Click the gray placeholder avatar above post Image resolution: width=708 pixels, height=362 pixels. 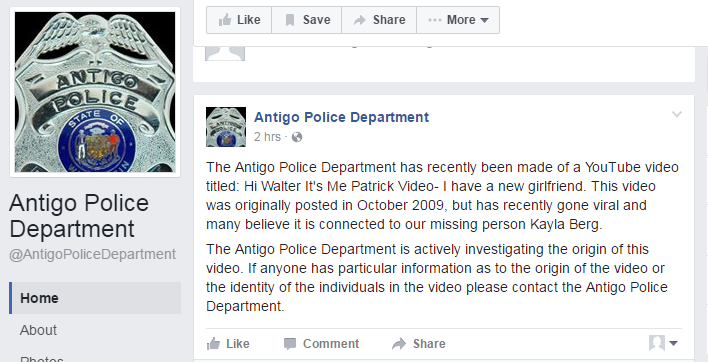225,53
